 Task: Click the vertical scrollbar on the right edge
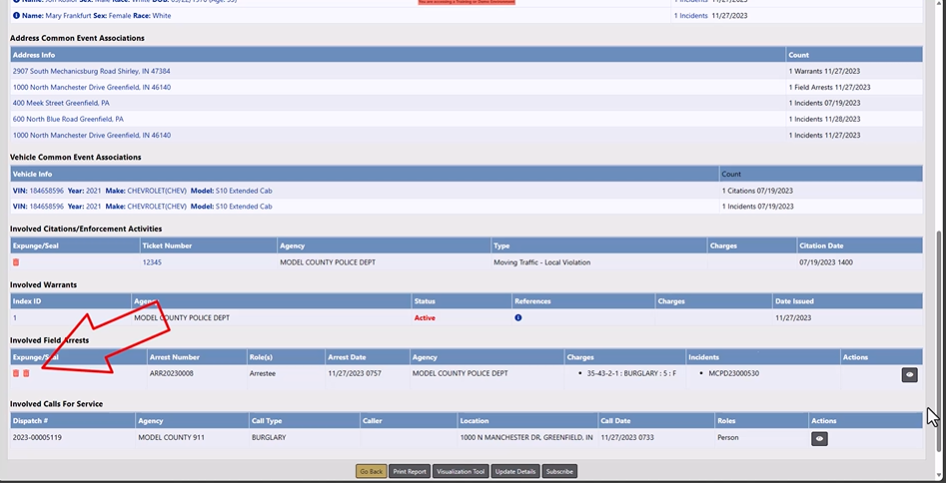938,300
